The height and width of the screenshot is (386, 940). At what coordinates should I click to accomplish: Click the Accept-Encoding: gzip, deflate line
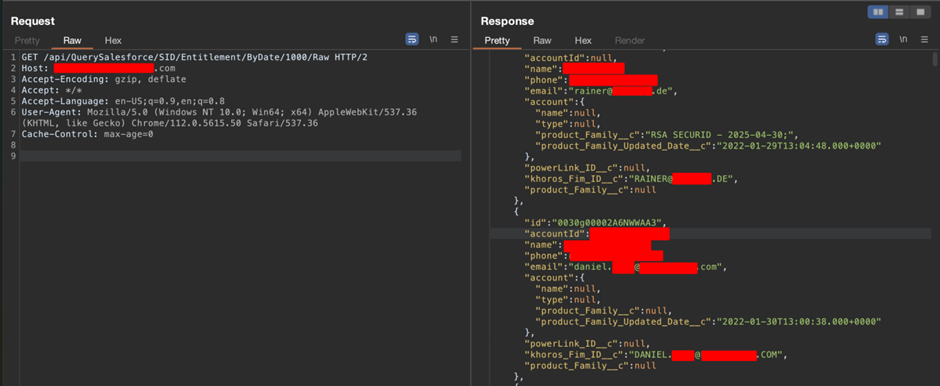[104, 79]
